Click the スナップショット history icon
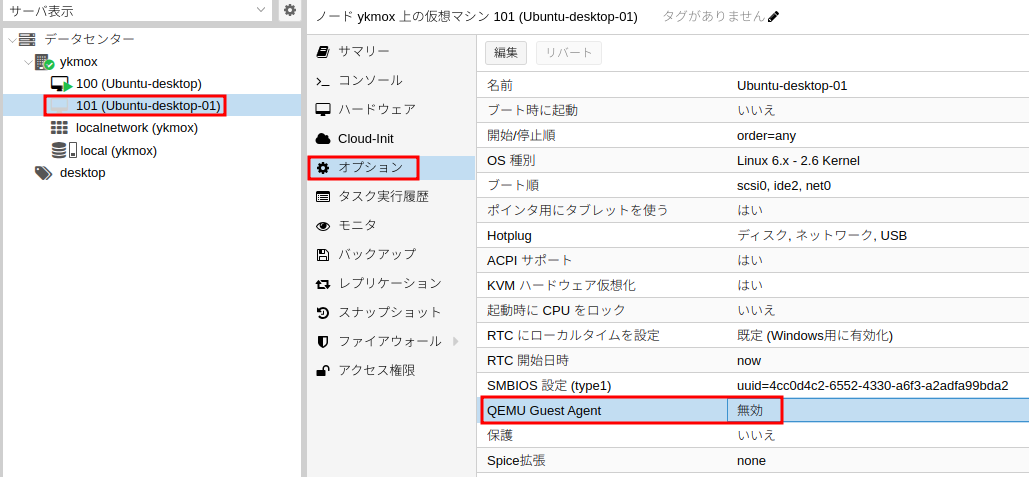Screen dimensions: 1029x477 click(322, 312)
